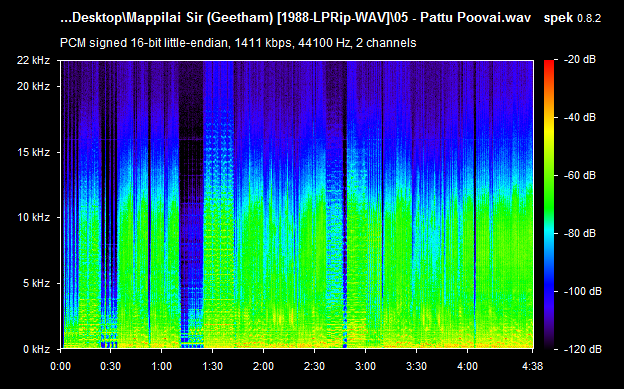Select the 1:00 time marker

tap(162, 366)
